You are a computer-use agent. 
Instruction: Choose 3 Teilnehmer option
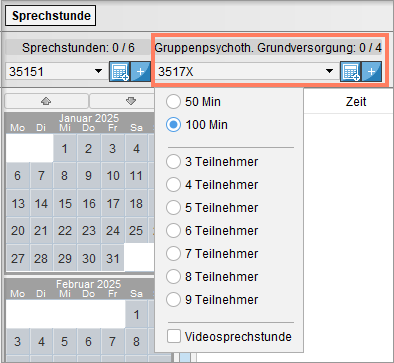(212, 162)
